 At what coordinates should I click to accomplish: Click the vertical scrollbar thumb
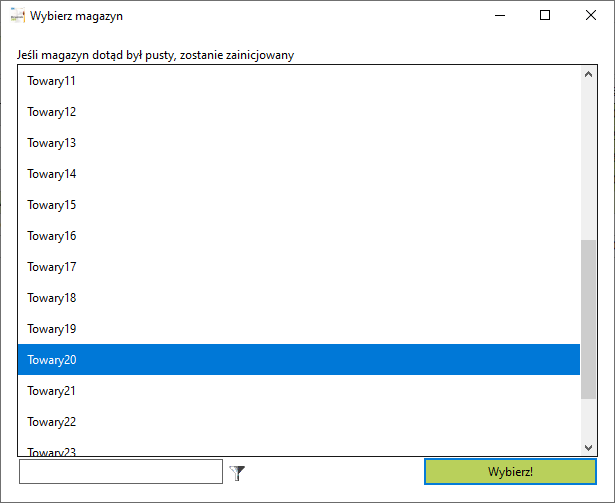tap(588, 319)
